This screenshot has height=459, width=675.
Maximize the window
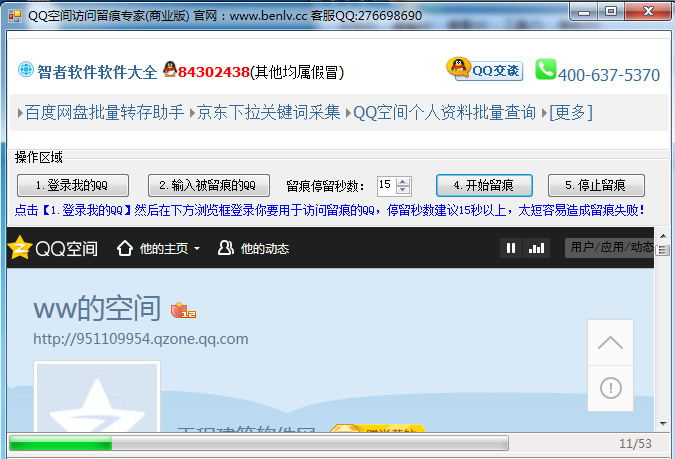pos(611,12)
